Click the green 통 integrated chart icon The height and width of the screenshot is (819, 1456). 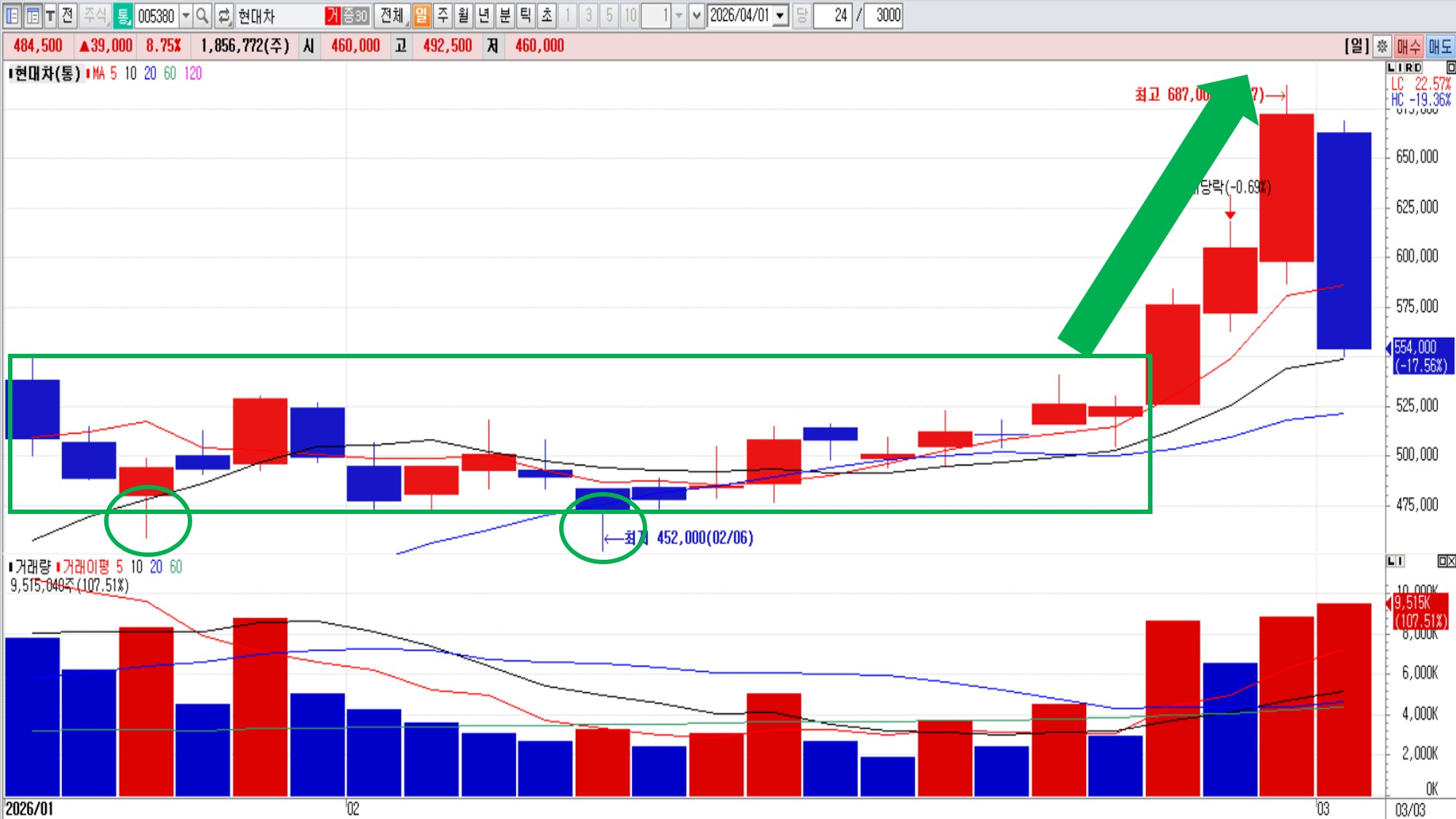123,15
